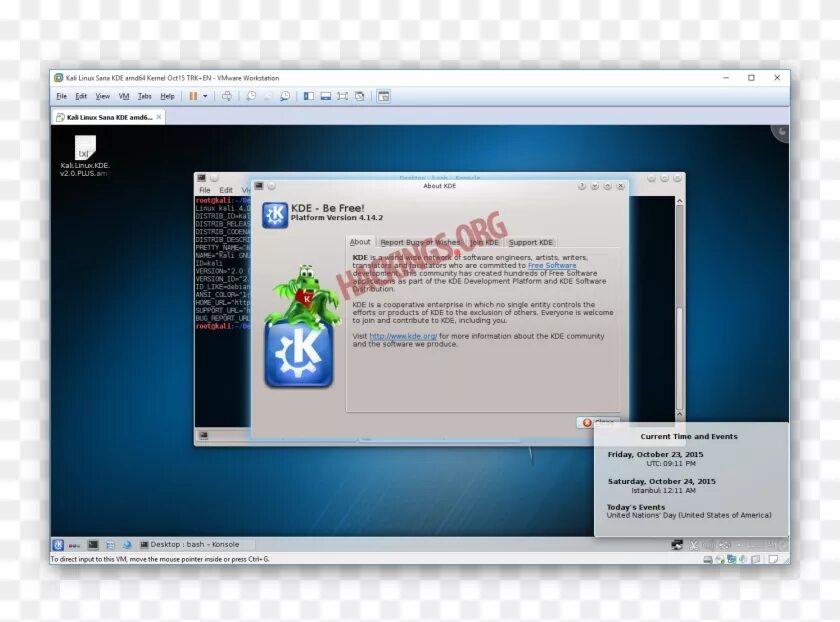The width and height of the screenshot is (840, 622).
Task: Switch to the Join KDE tab
Action: [485, 243]
